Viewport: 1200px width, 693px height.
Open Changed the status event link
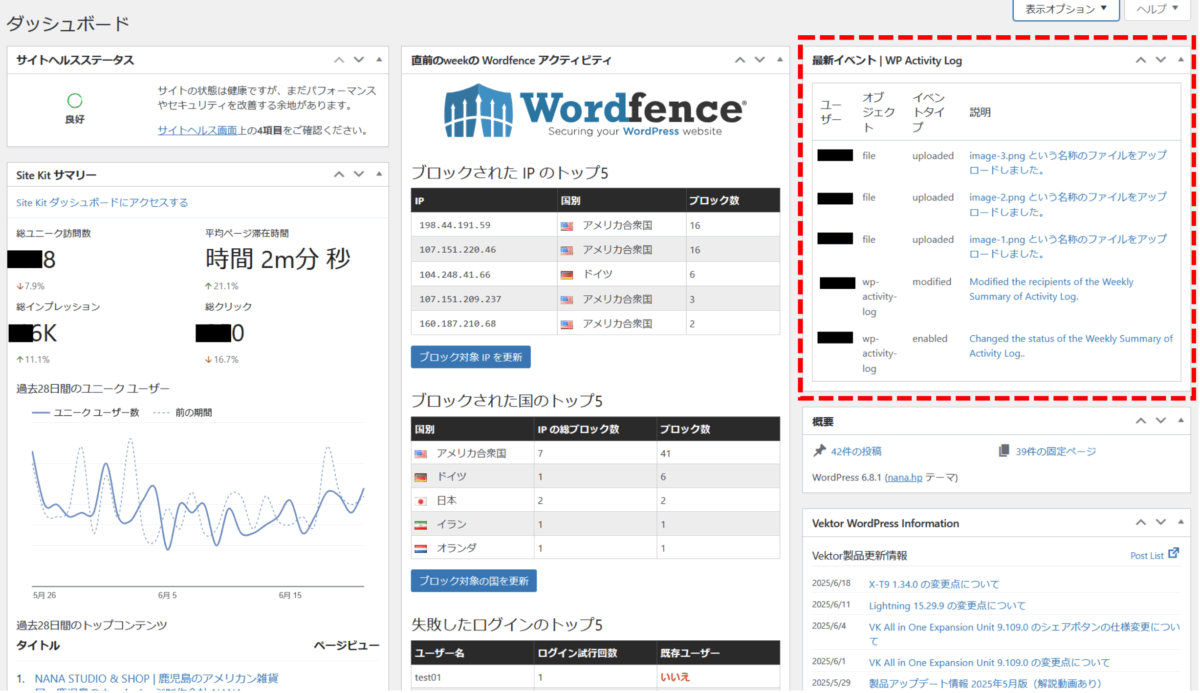(1071, 345)
